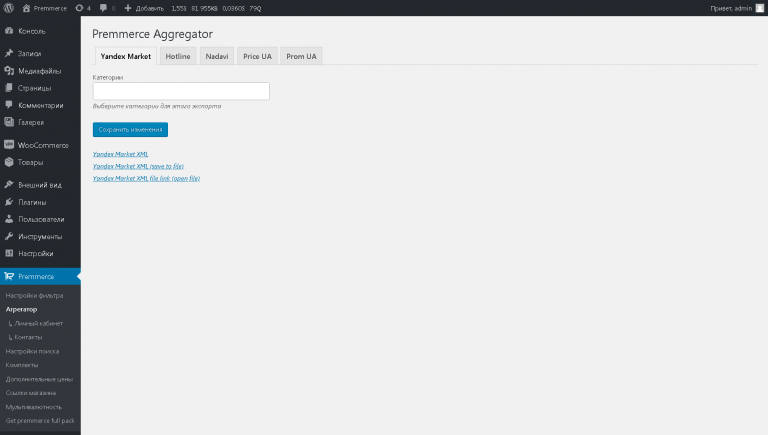Image resolution: width=768 pixels, height=435 pixels.
Task: Switch to the Hotline tab
Action: 178,56
